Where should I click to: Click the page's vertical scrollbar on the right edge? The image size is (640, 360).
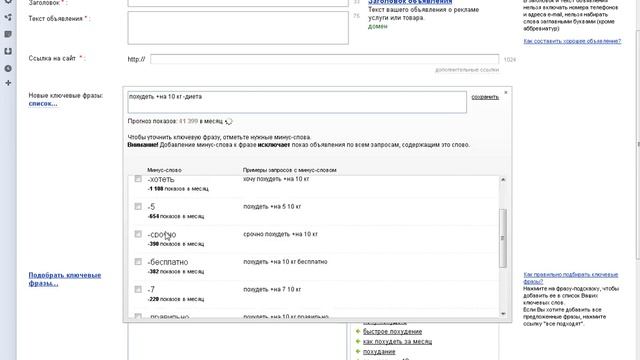(638, 144)
